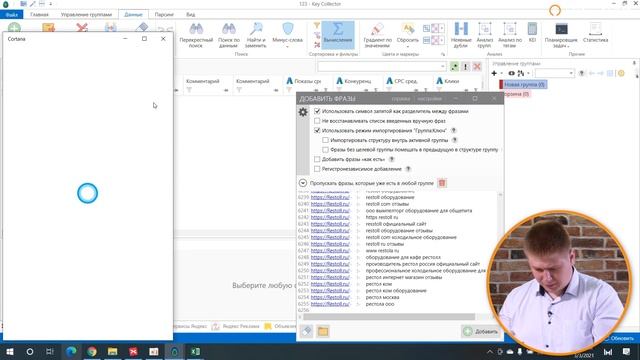Apply Градиент по значениям
Image resolution: width=640 pixels, height=360 pixels.
(x=377, y=35)
